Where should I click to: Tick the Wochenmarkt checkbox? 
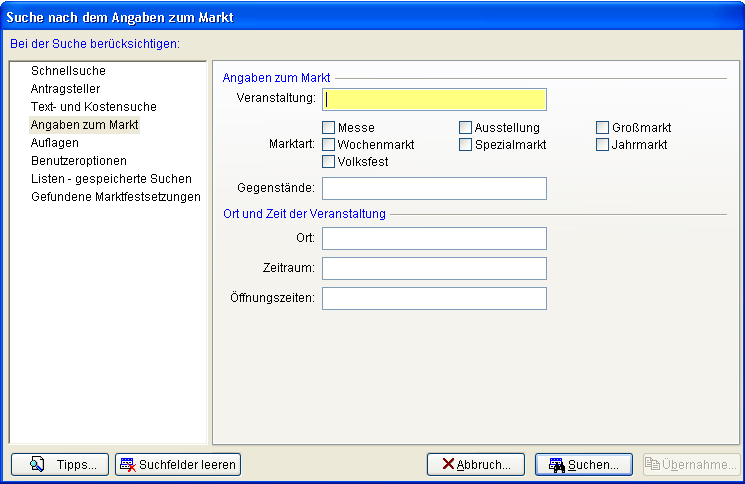(328, 145)
